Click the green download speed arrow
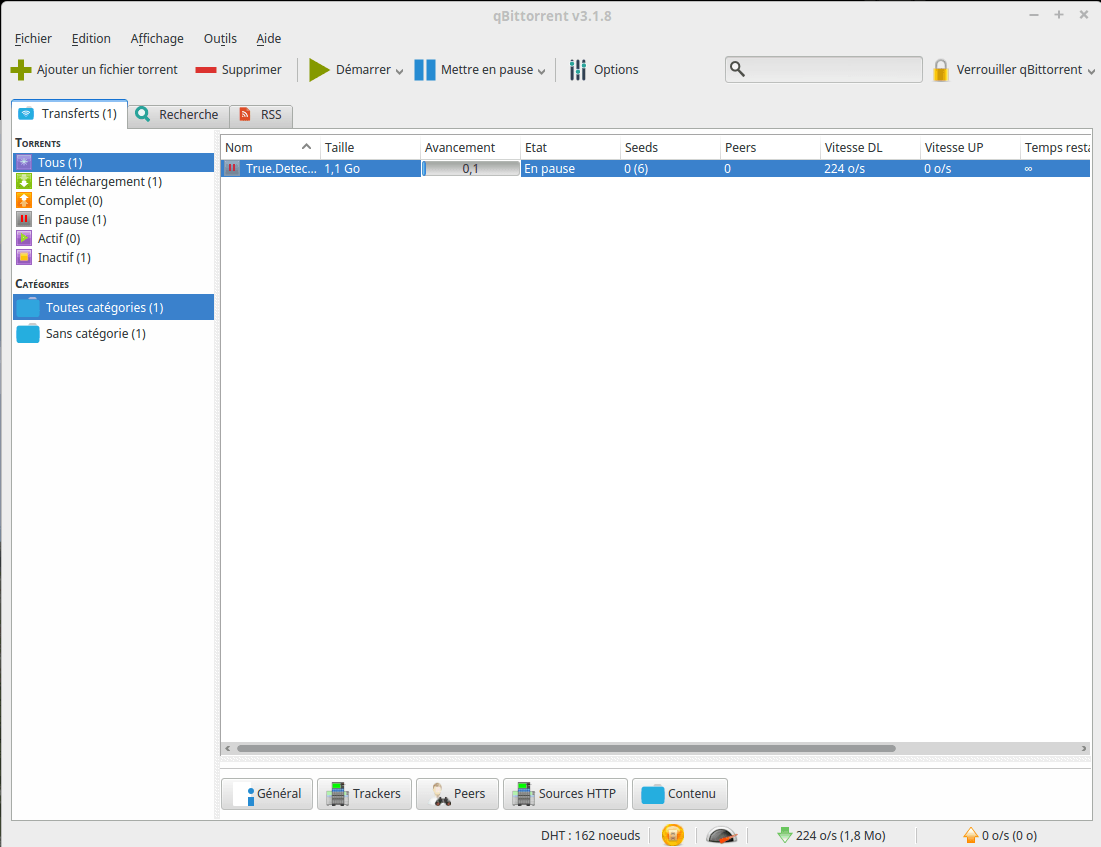This screenshot has width=1101, height=847. click(x=785, y=835)
